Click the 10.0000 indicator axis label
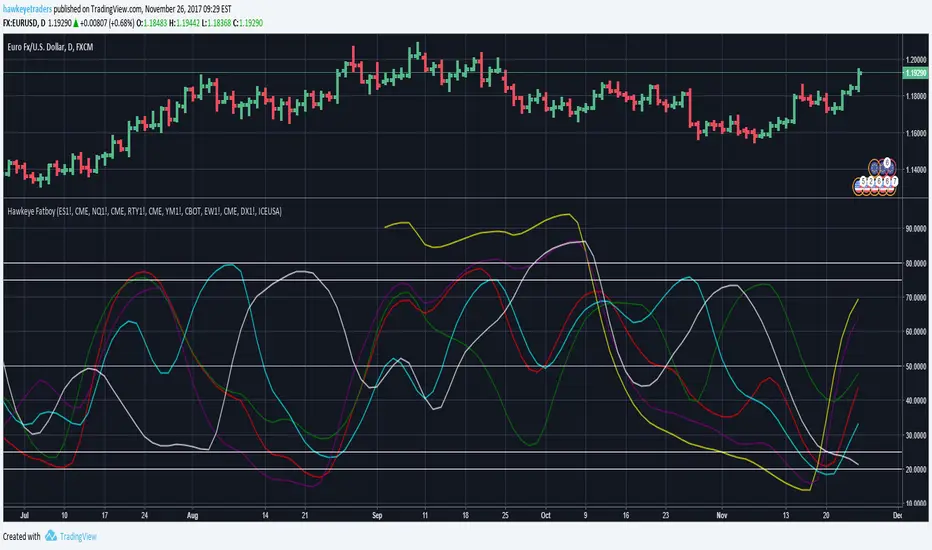 [x=916, y=503]
